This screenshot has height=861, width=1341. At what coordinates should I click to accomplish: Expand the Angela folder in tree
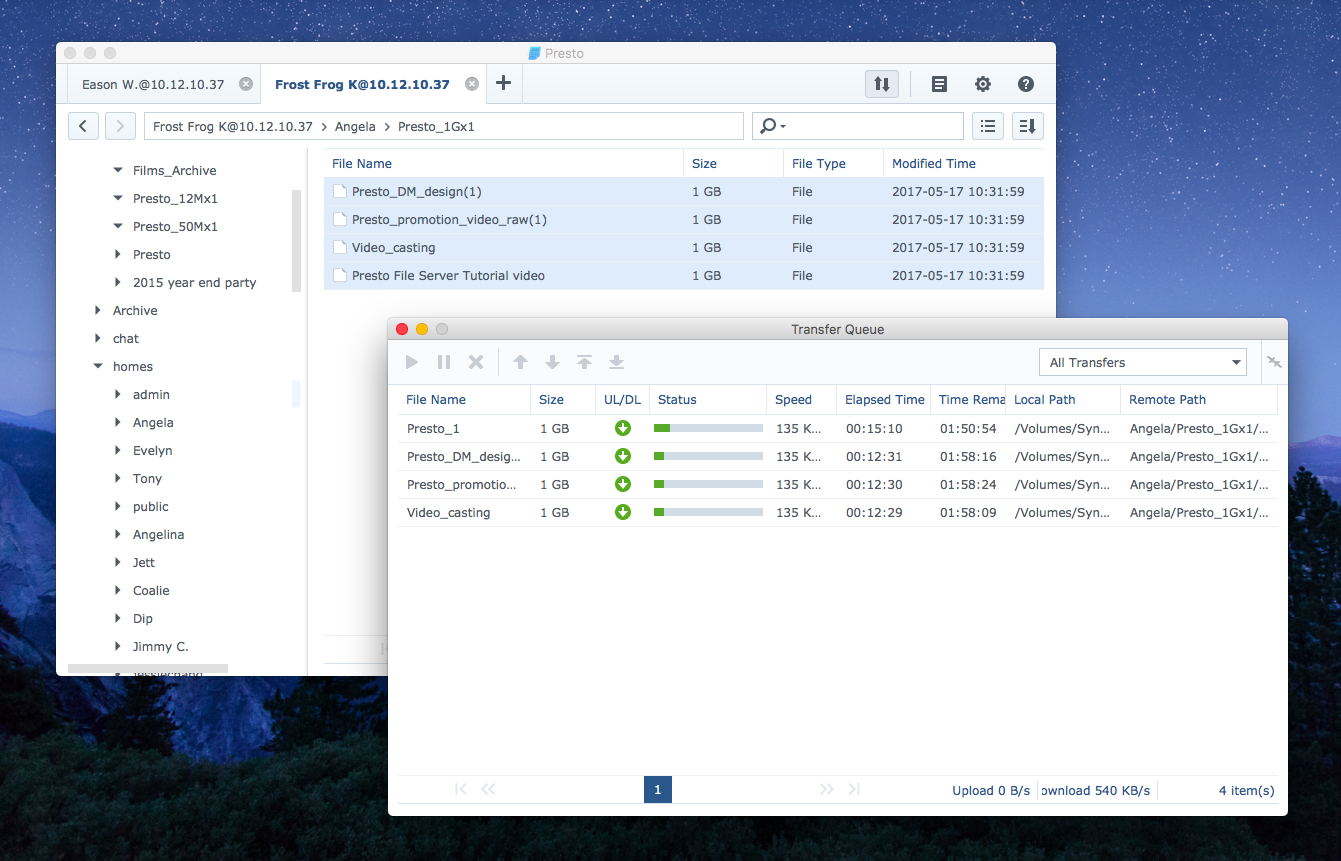(119, 423)
